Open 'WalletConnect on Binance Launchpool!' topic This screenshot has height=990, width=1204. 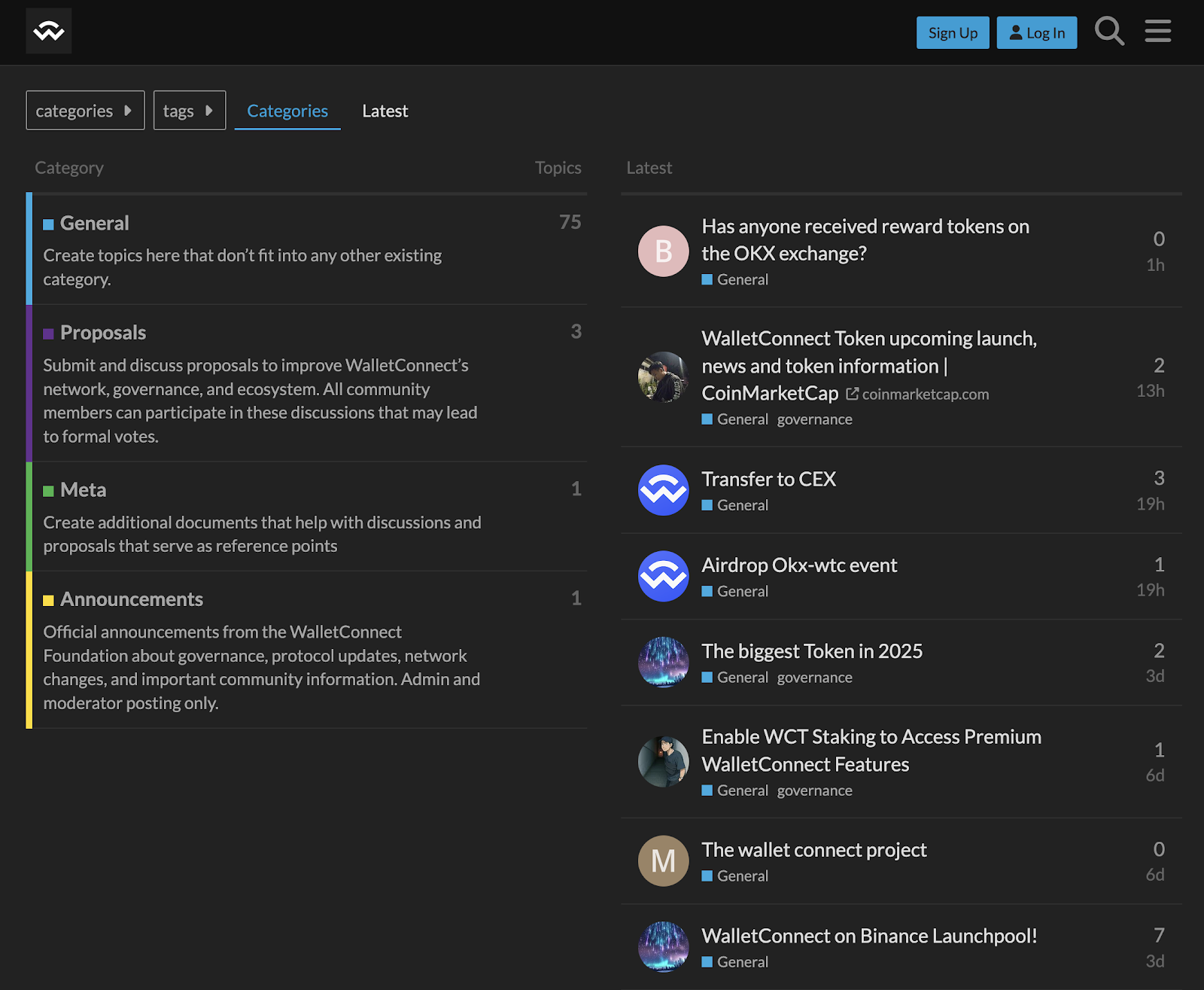(x=869, y=936)
